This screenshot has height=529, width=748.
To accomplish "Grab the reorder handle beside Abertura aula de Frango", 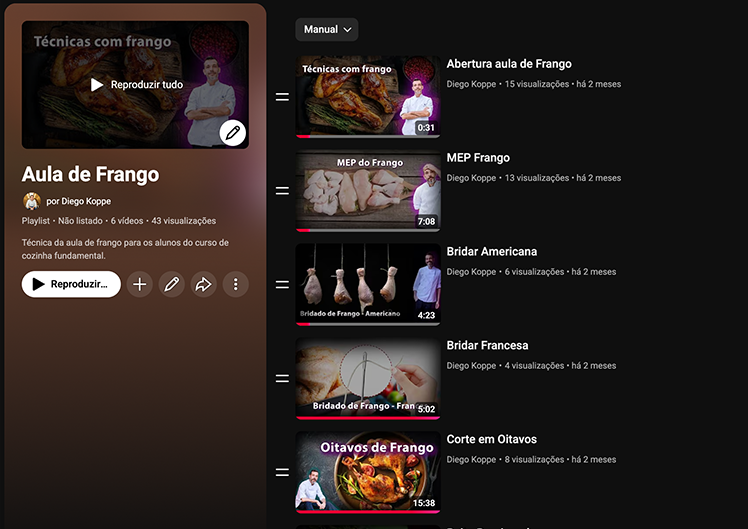I will click(282, 97).
